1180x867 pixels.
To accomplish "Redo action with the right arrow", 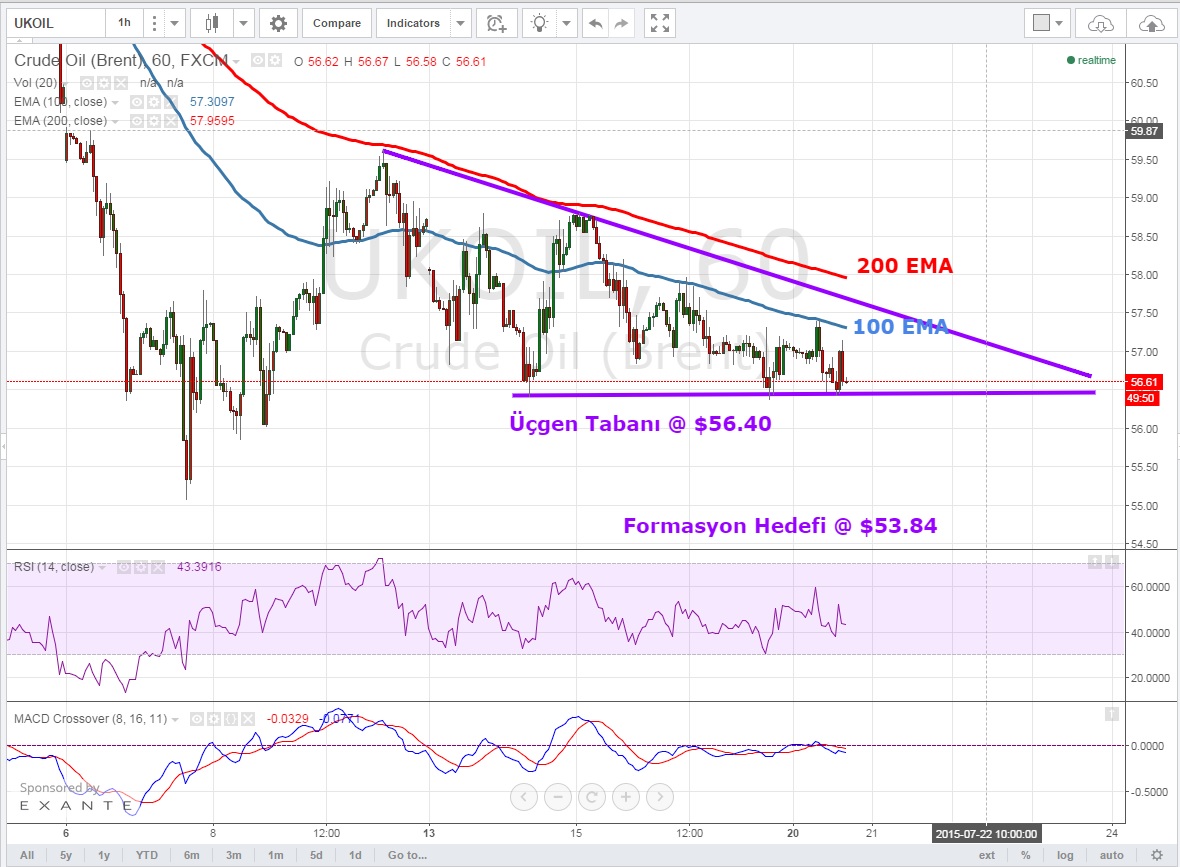I will point(621,23).
